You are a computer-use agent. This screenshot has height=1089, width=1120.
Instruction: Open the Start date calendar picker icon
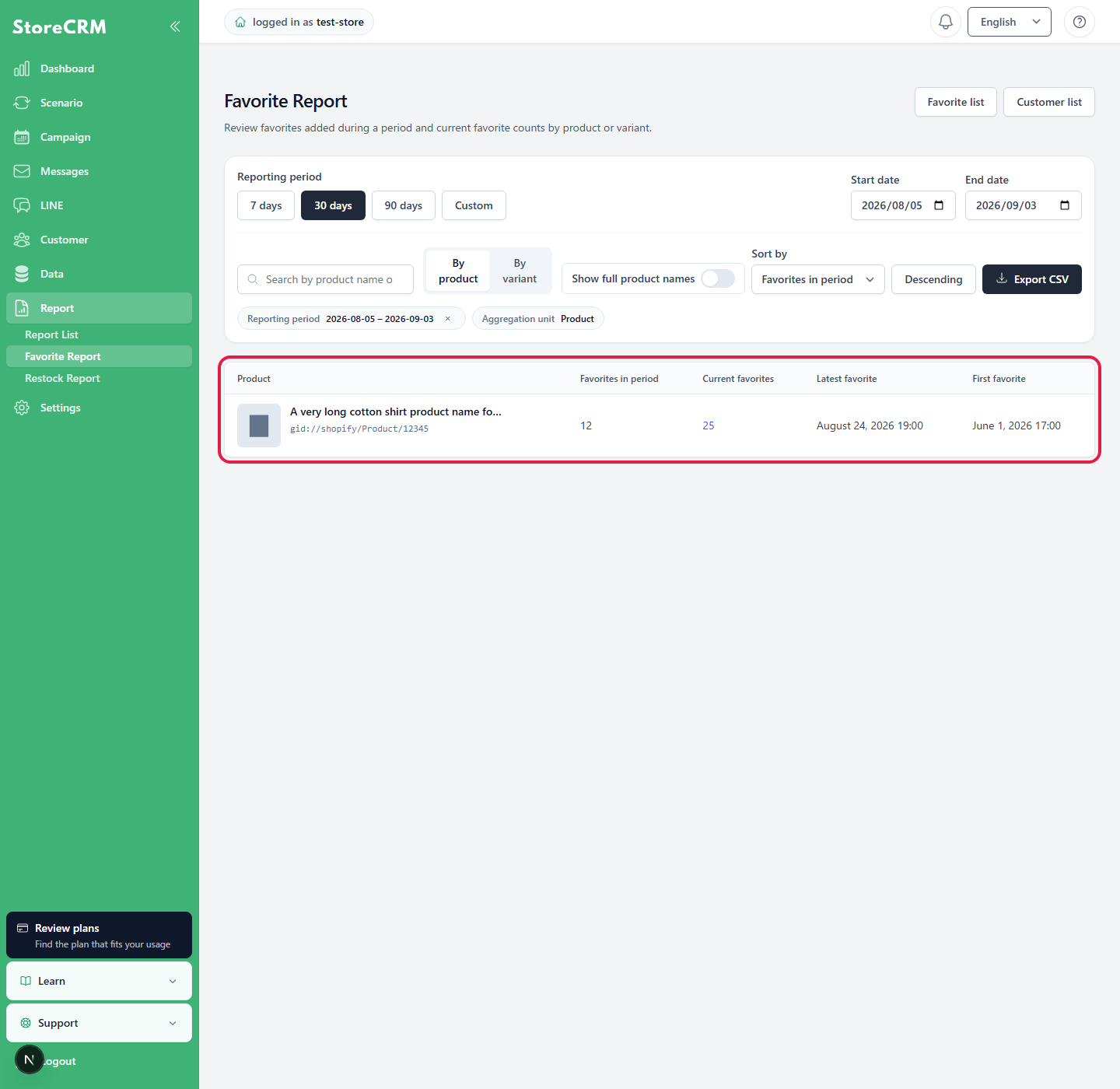click(939, 205)
